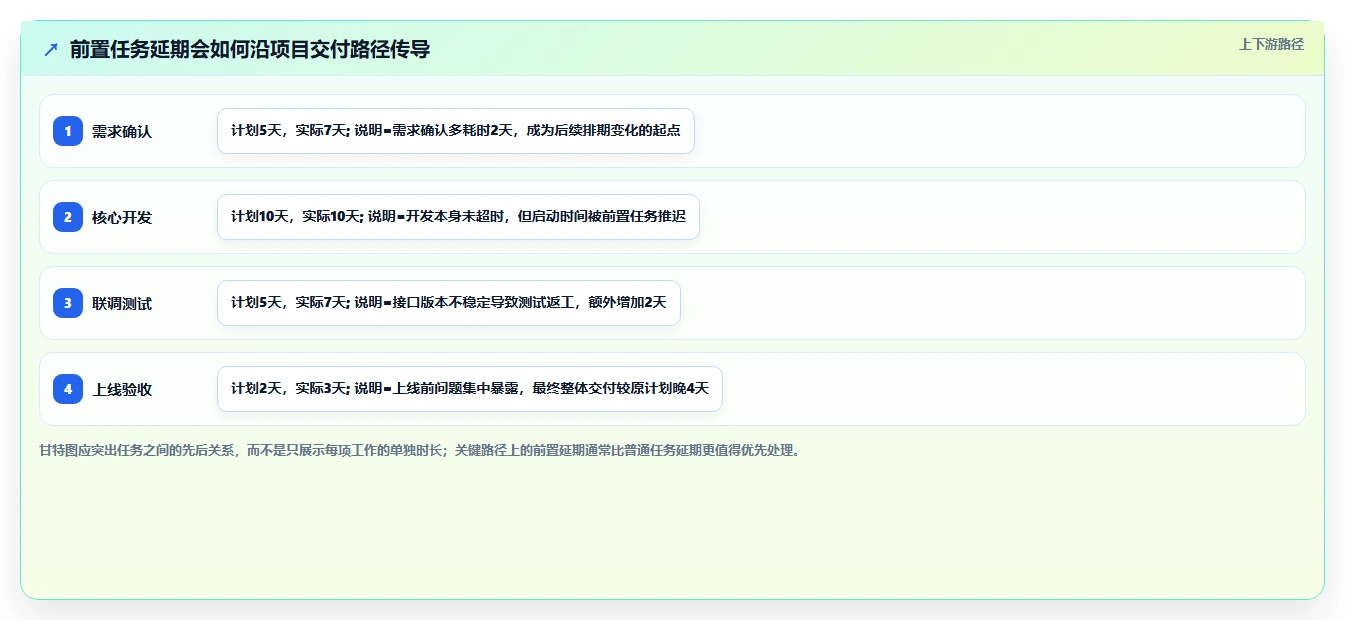Screen dimensions: 1345x620
Task: Click the 计划2天，实际3天 description box
Action: point(470,389)
